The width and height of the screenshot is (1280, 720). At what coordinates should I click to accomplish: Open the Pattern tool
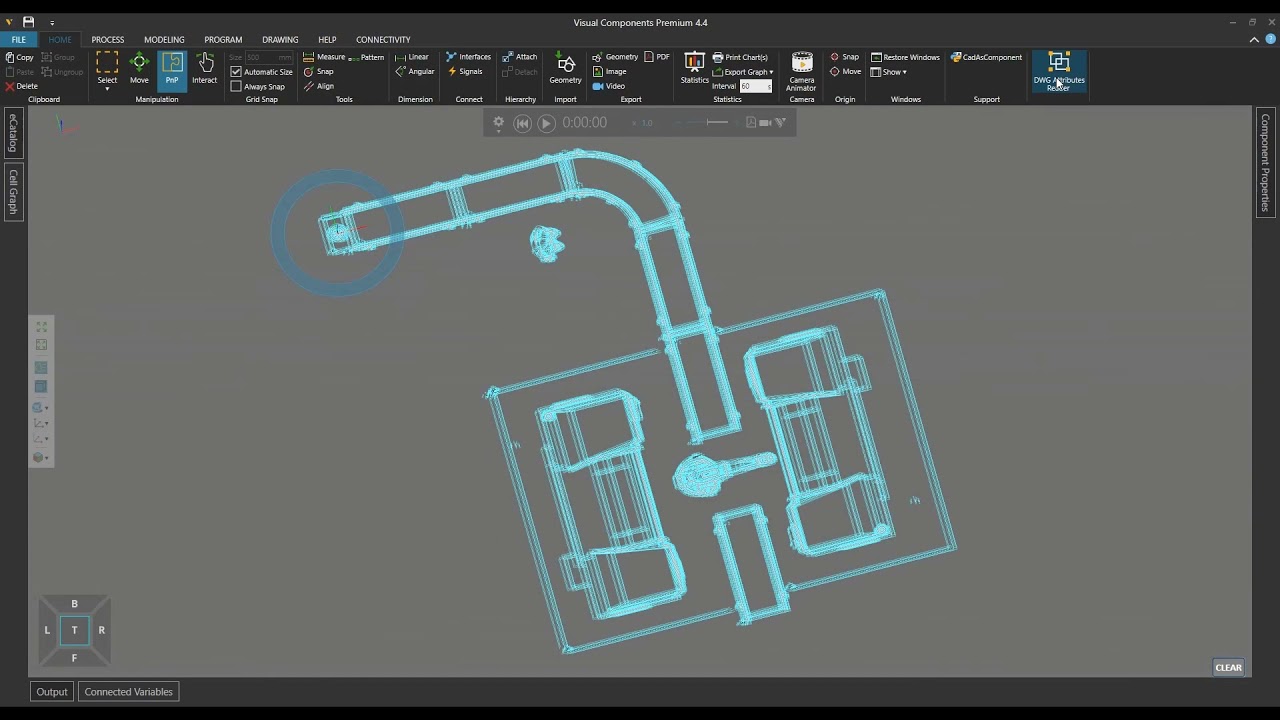[366, 57]
